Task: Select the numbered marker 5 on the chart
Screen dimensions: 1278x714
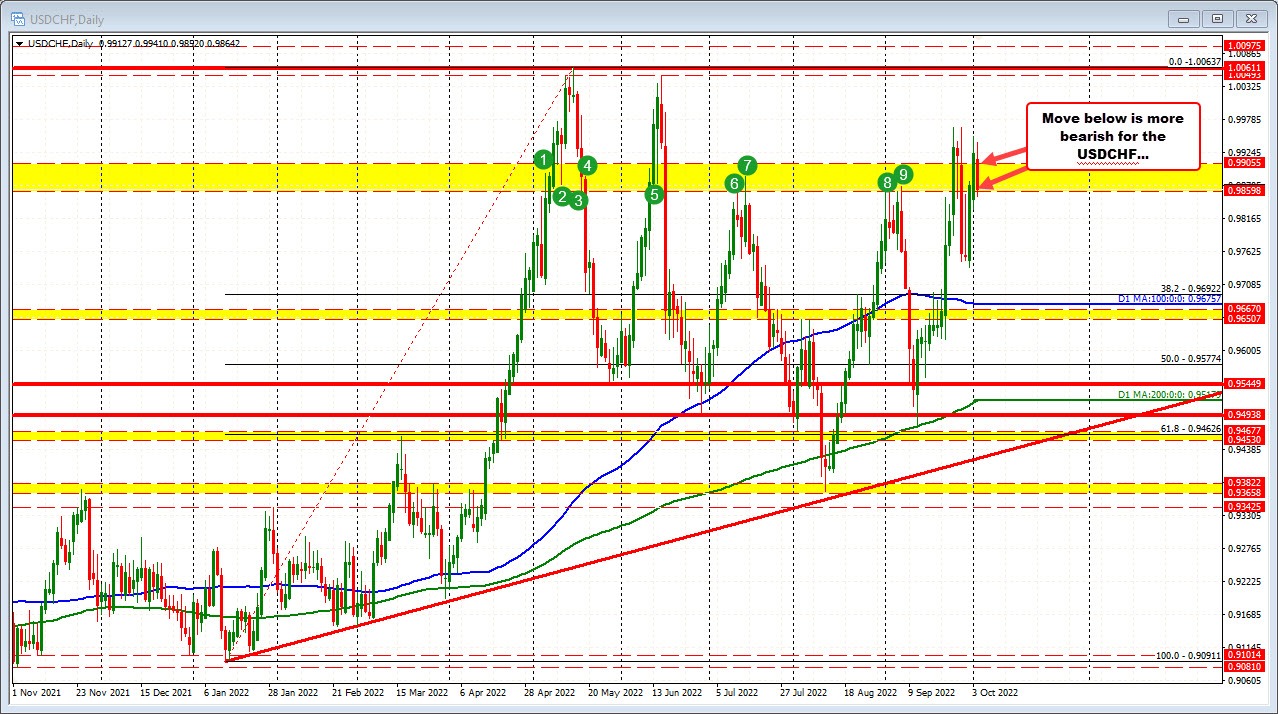Action: 656,194
